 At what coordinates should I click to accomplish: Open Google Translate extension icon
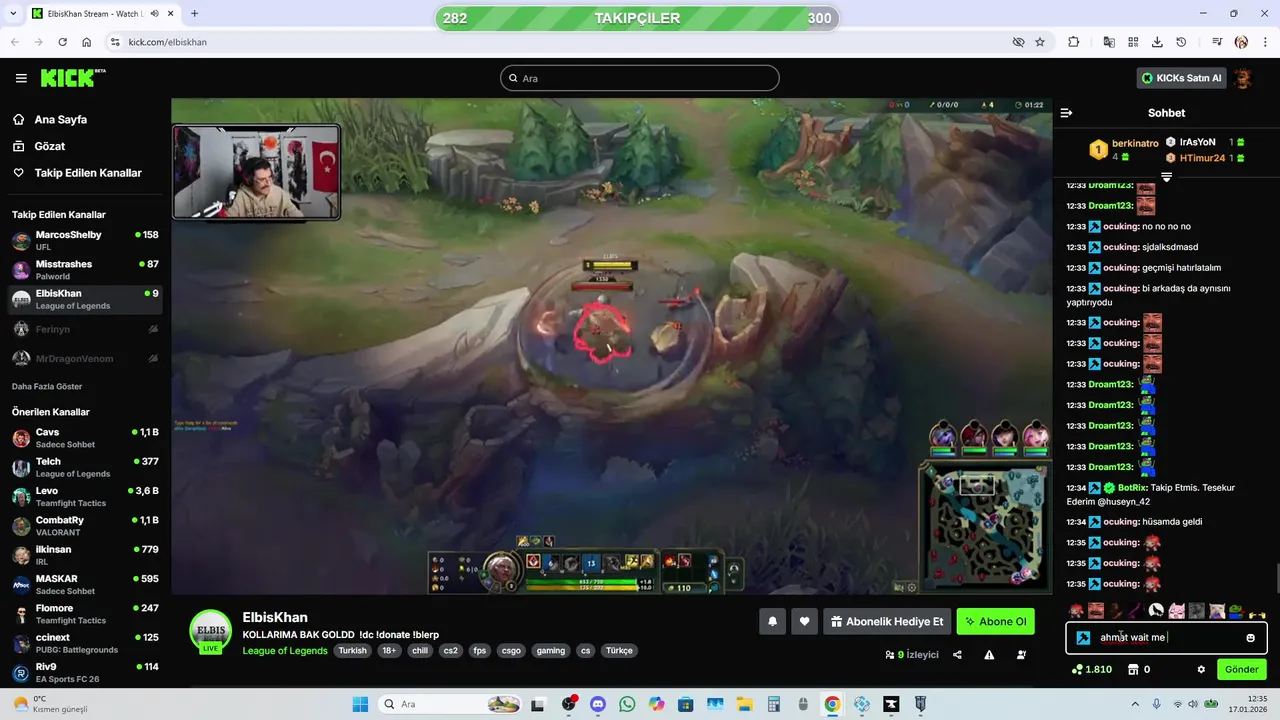tap(1109, 42)
